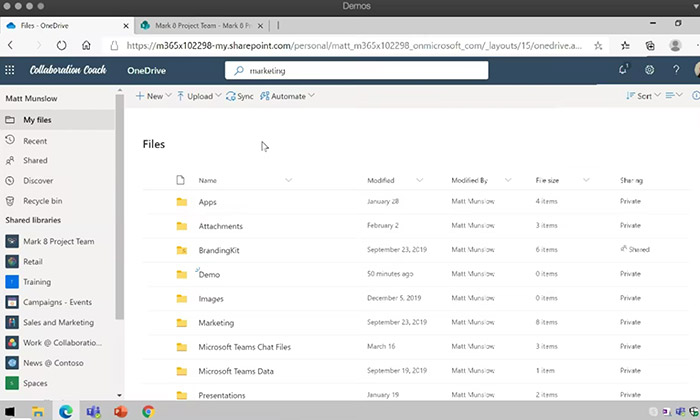Open the settings gear in OneDrive header

pos(650,70)
